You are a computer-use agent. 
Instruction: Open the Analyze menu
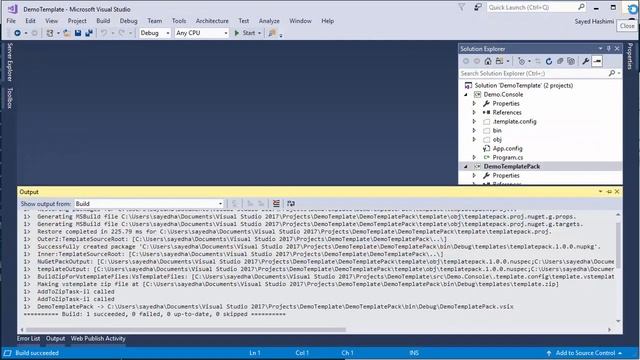click(x=269, y=21)
